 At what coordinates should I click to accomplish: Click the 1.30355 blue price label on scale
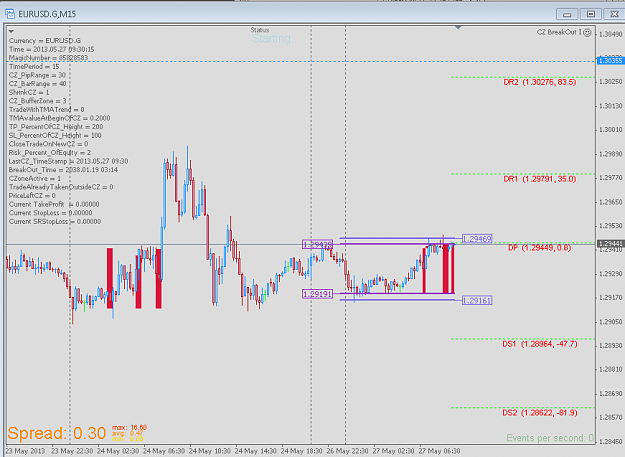(x=610, y=61)
